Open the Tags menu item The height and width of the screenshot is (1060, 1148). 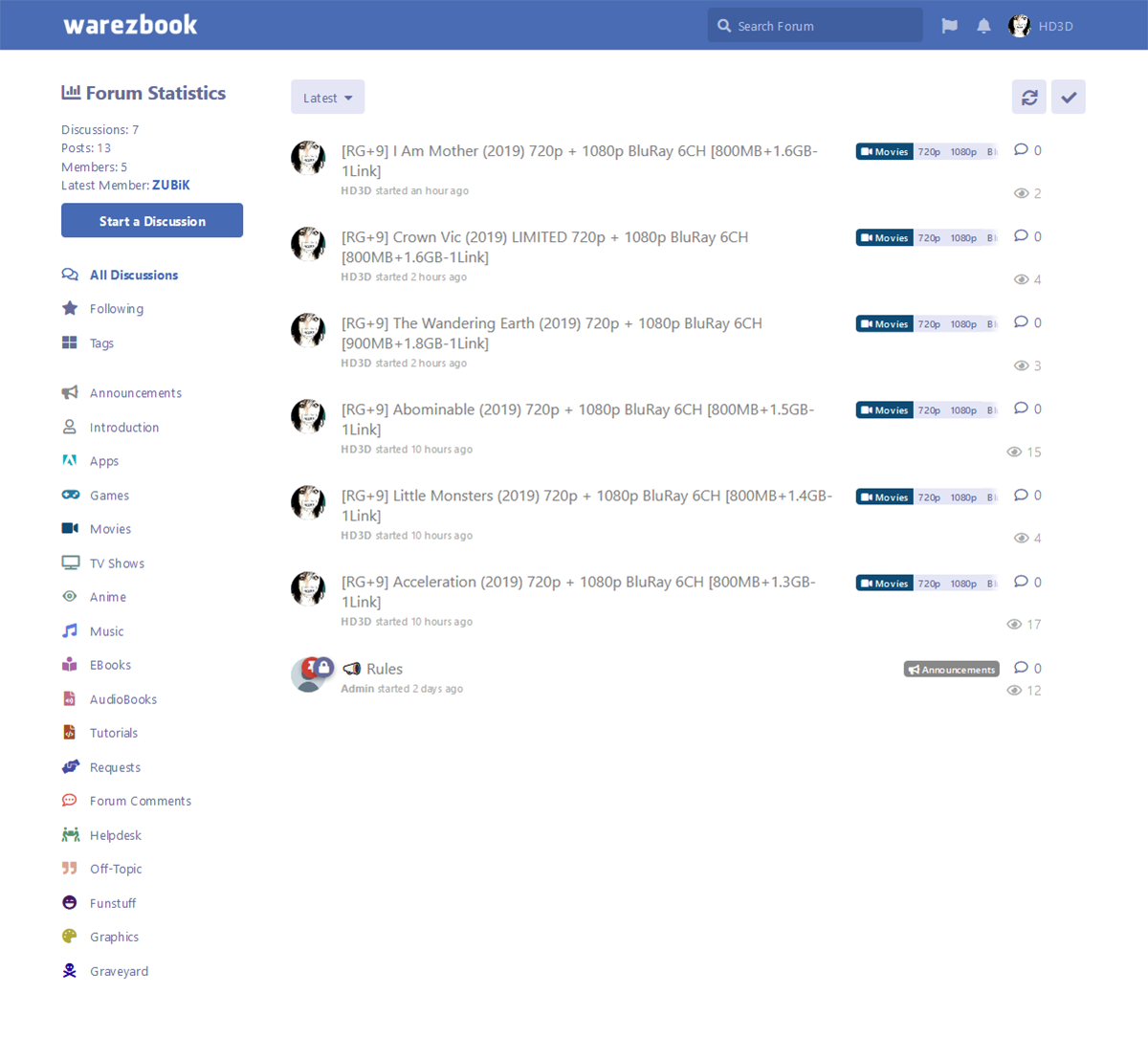[101, 342]
